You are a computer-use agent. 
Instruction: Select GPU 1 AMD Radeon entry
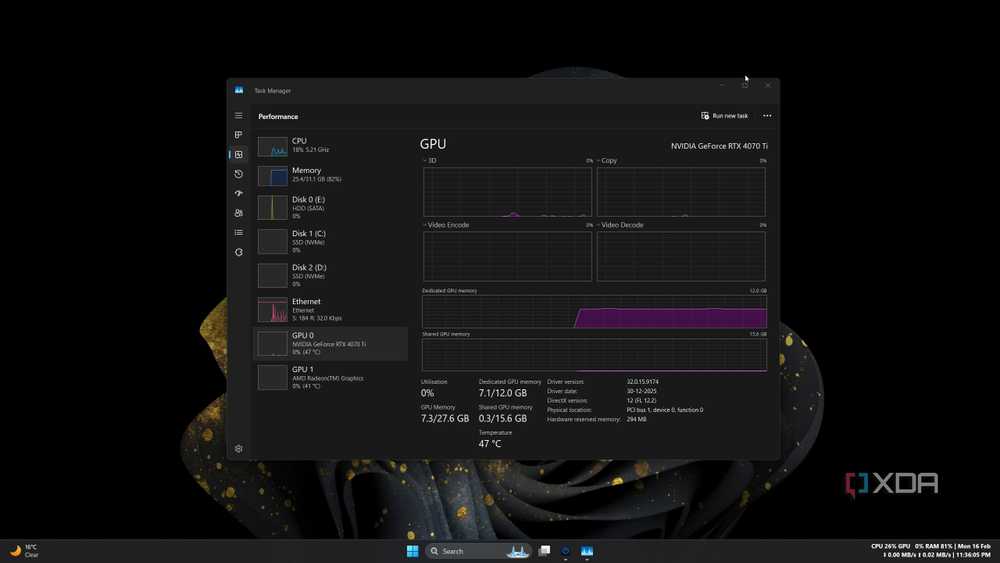[330, 377]
